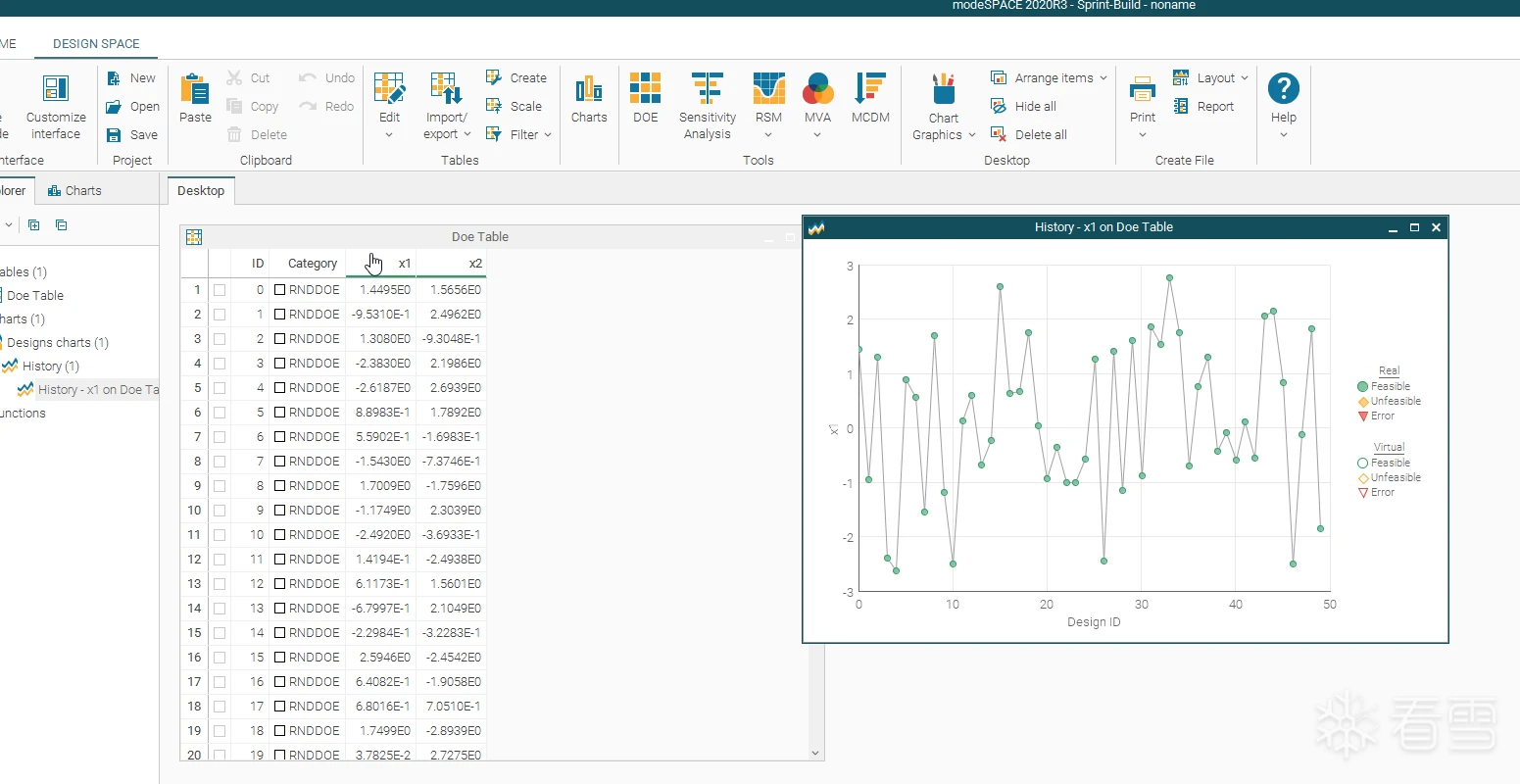Screen dimensions: 1520x784
Task: Click the History chart window title icon
Action: pyautogui.click(x=816, y=228)
